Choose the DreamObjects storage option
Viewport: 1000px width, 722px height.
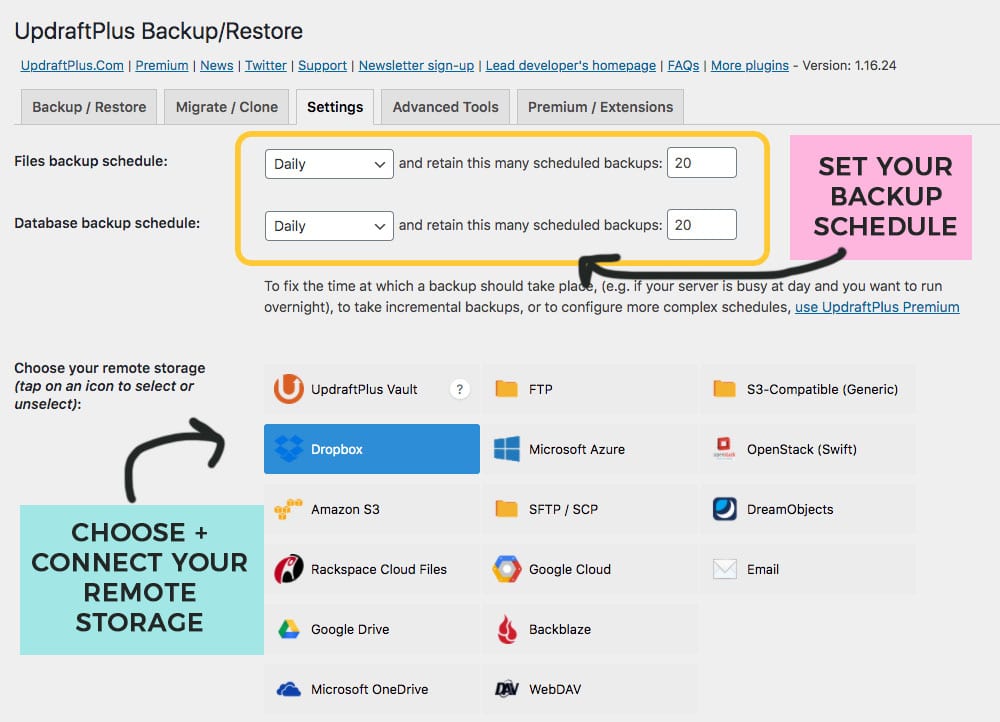tap(808, 509)
